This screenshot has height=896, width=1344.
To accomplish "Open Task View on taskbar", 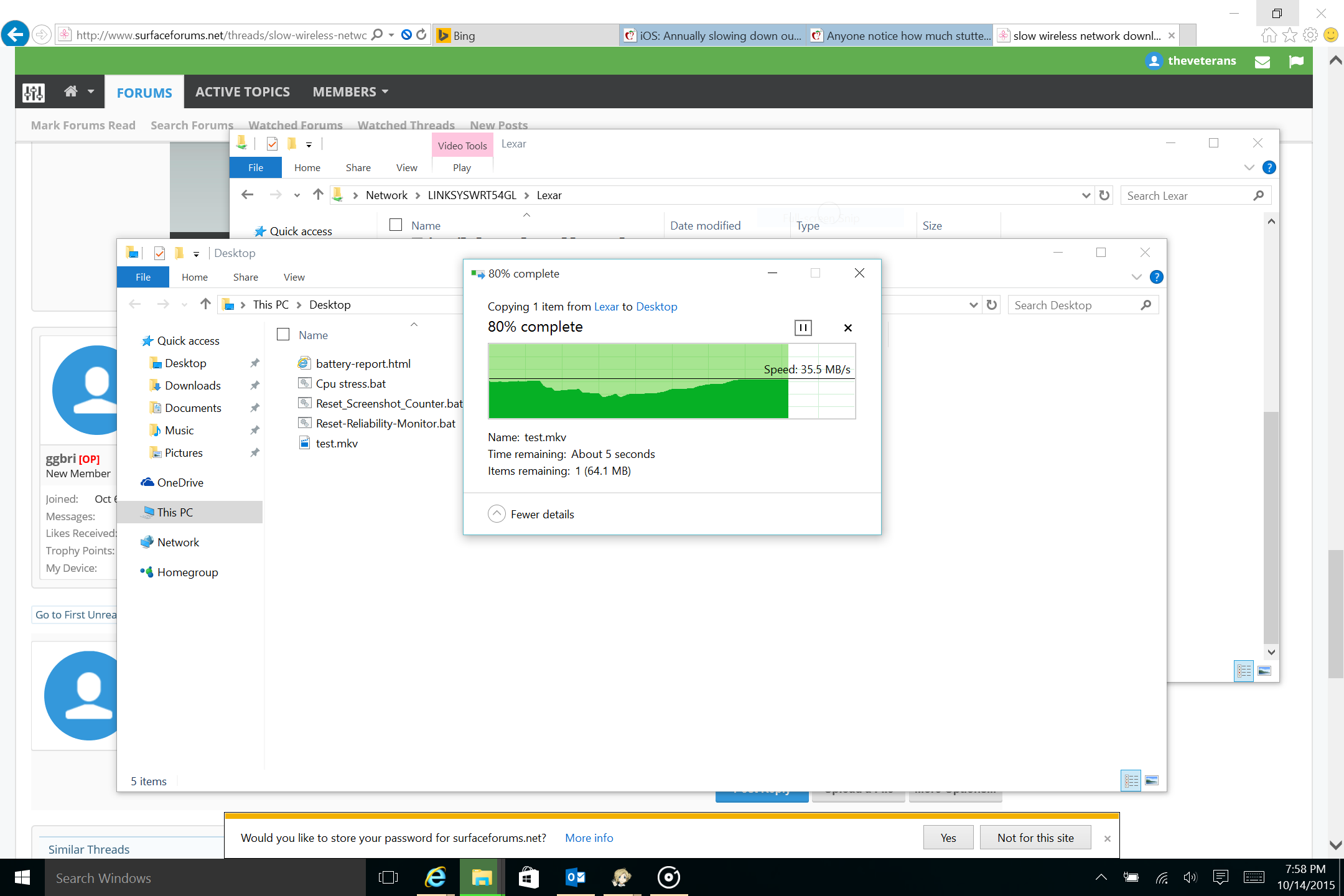I will pos(388,877).
